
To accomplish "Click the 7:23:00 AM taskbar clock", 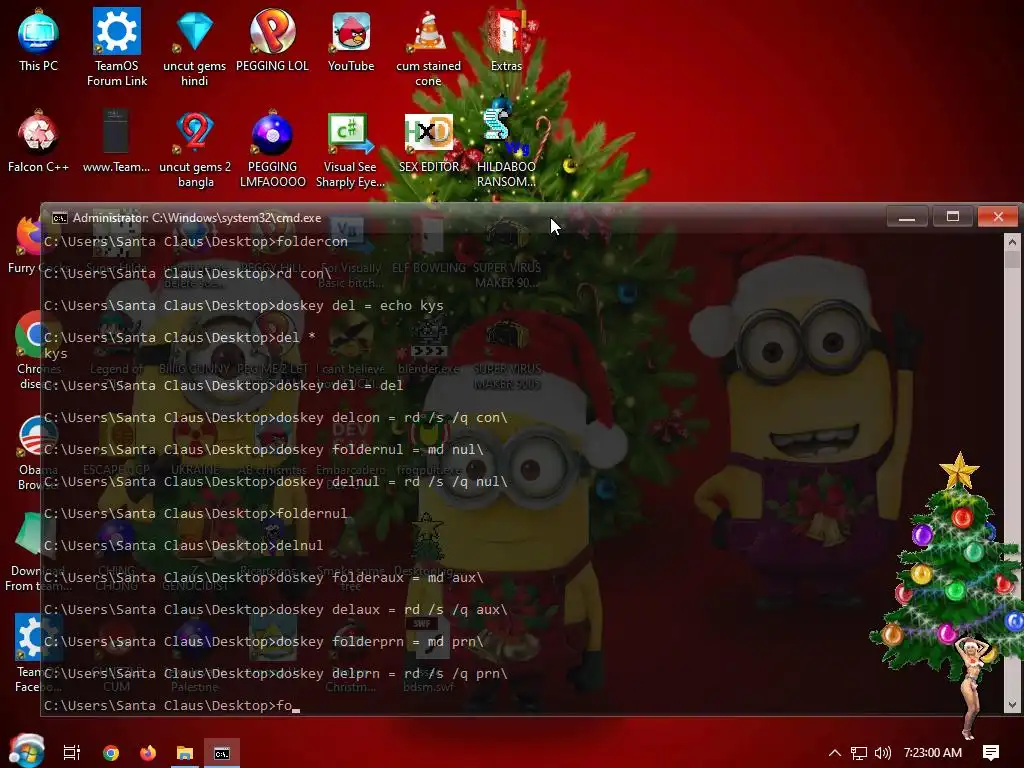I will tap(933, 753).
